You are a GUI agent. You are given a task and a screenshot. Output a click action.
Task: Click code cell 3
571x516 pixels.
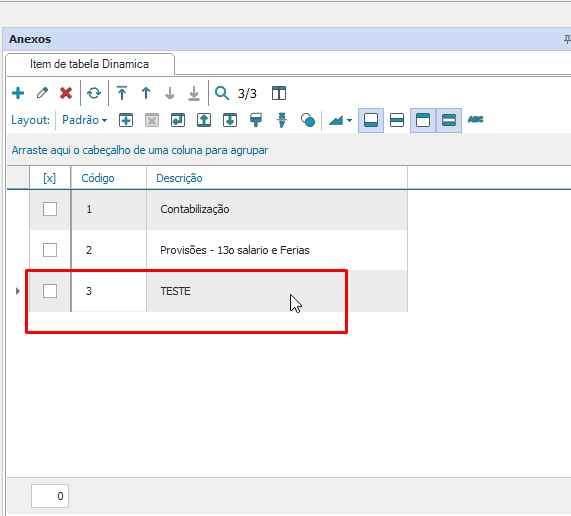pos(109,291)
